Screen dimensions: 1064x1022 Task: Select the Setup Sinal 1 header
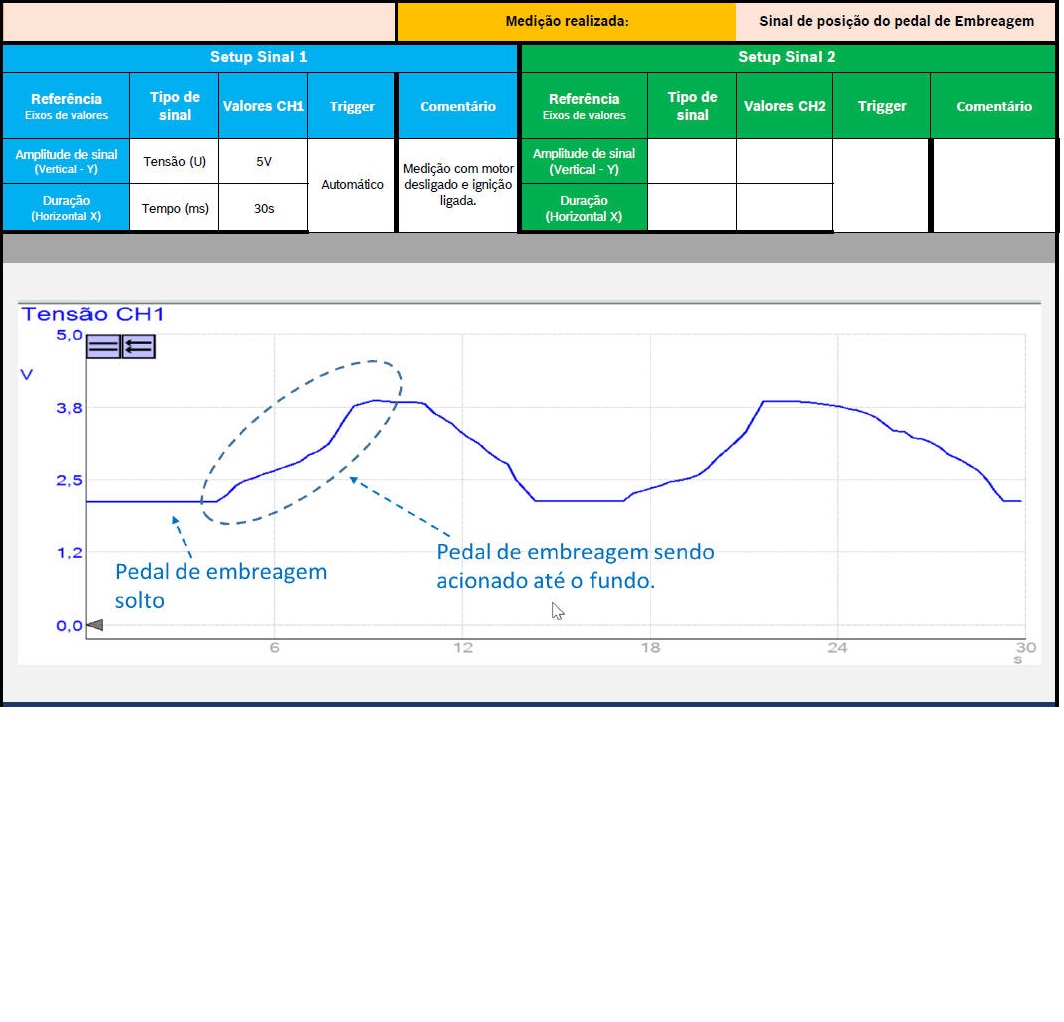coord(259,57)
